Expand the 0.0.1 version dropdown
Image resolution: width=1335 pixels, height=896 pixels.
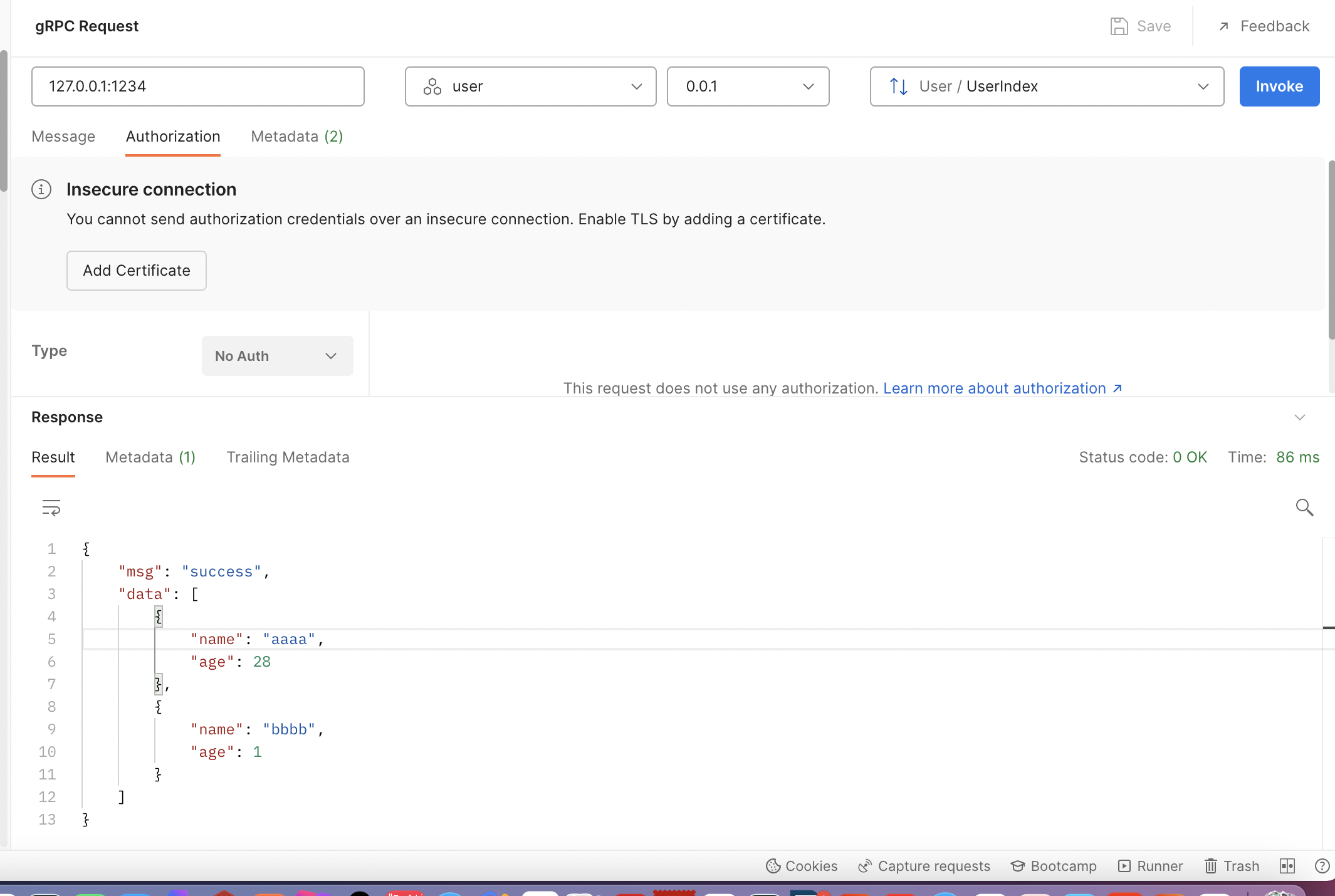pos(748,86)
